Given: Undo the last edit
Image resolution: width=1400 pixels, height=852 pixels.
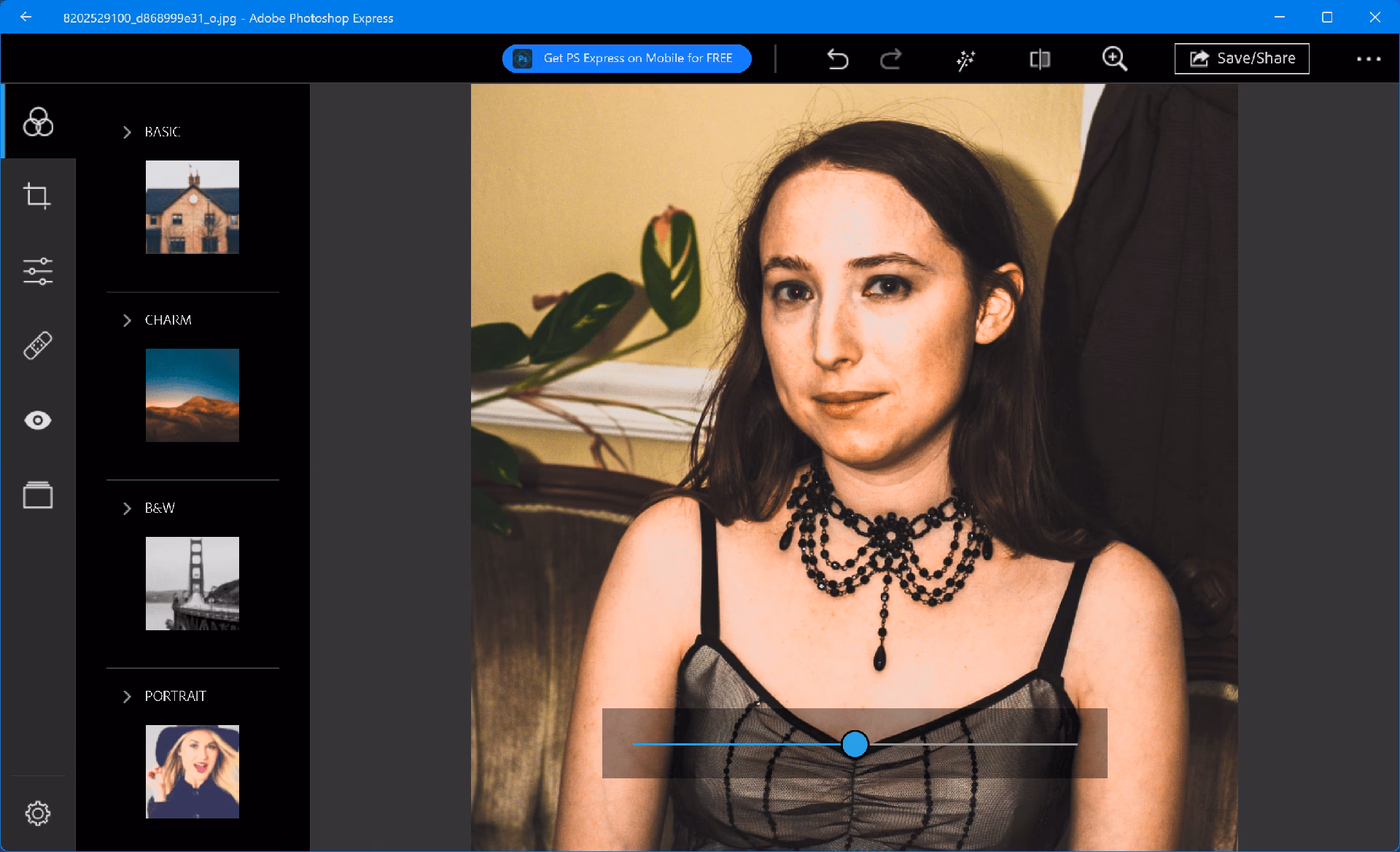Looking at the screenshot, I should point(837,58).
